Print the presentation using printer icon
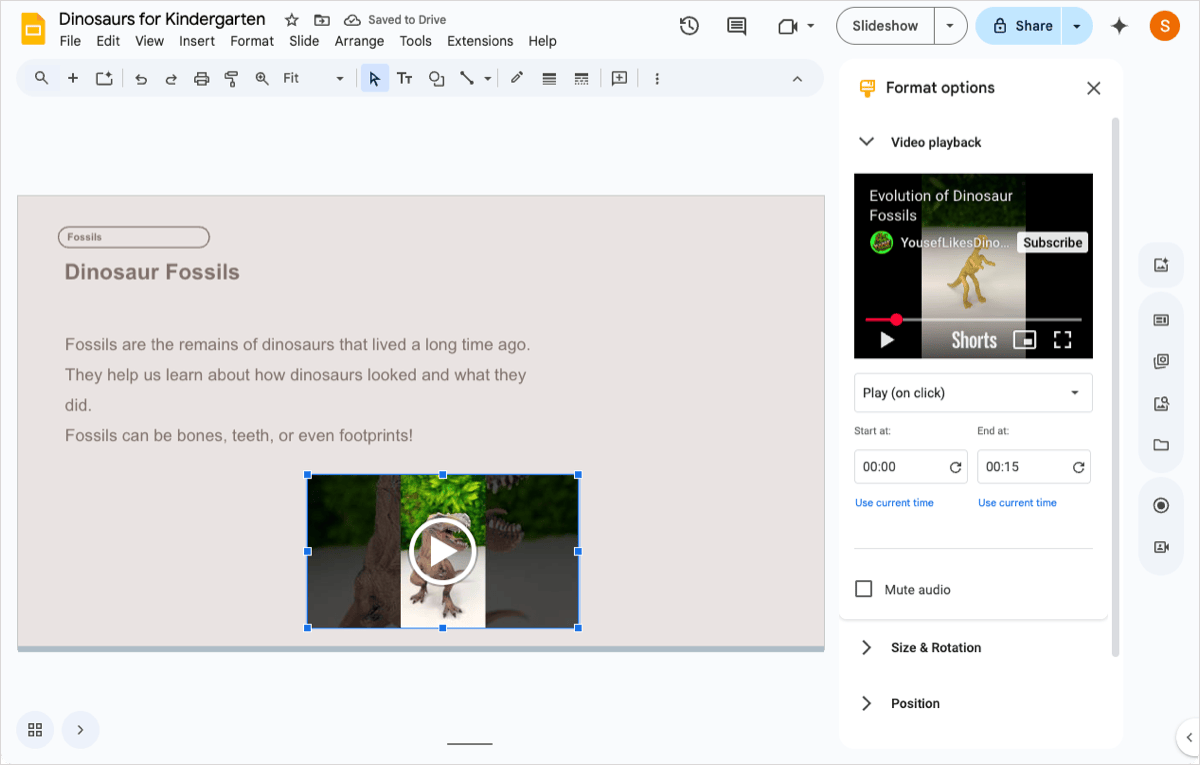Viewport: 1200px width, 765px height. tap(202, 78)
